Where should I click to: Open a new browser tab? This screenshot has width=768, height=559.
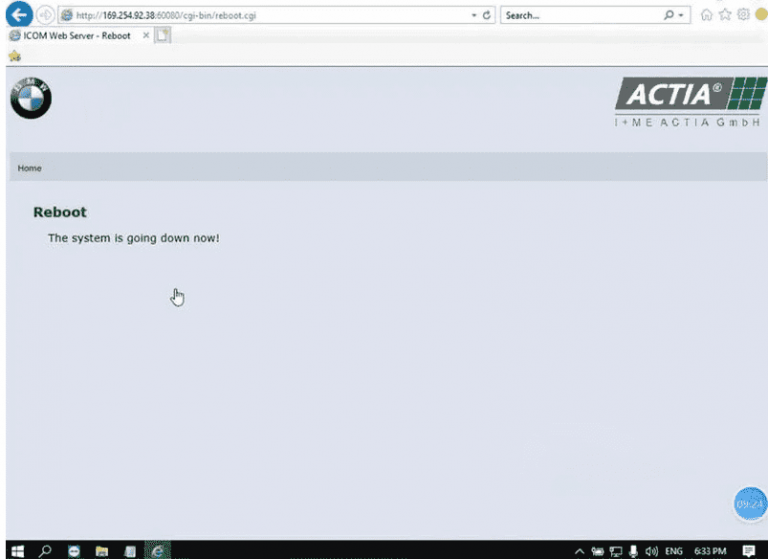tap(162, 35)
